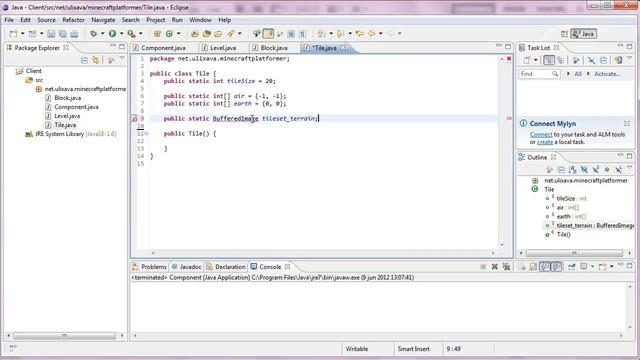Click the Save All toolbar icon
The width and height of the screenshot is (640, 360).
pyautogui.click(x=62, y=34)
